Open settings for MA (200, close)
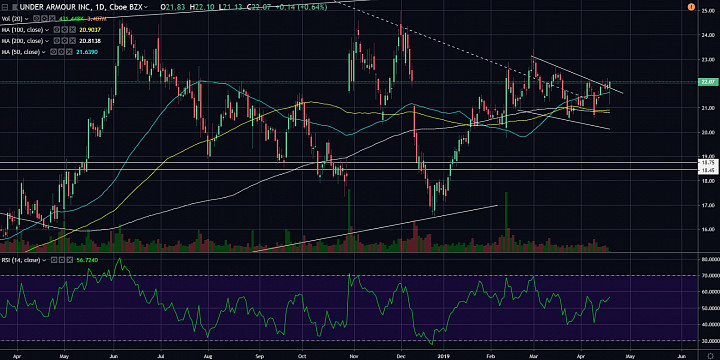 (x=64, y=41)
